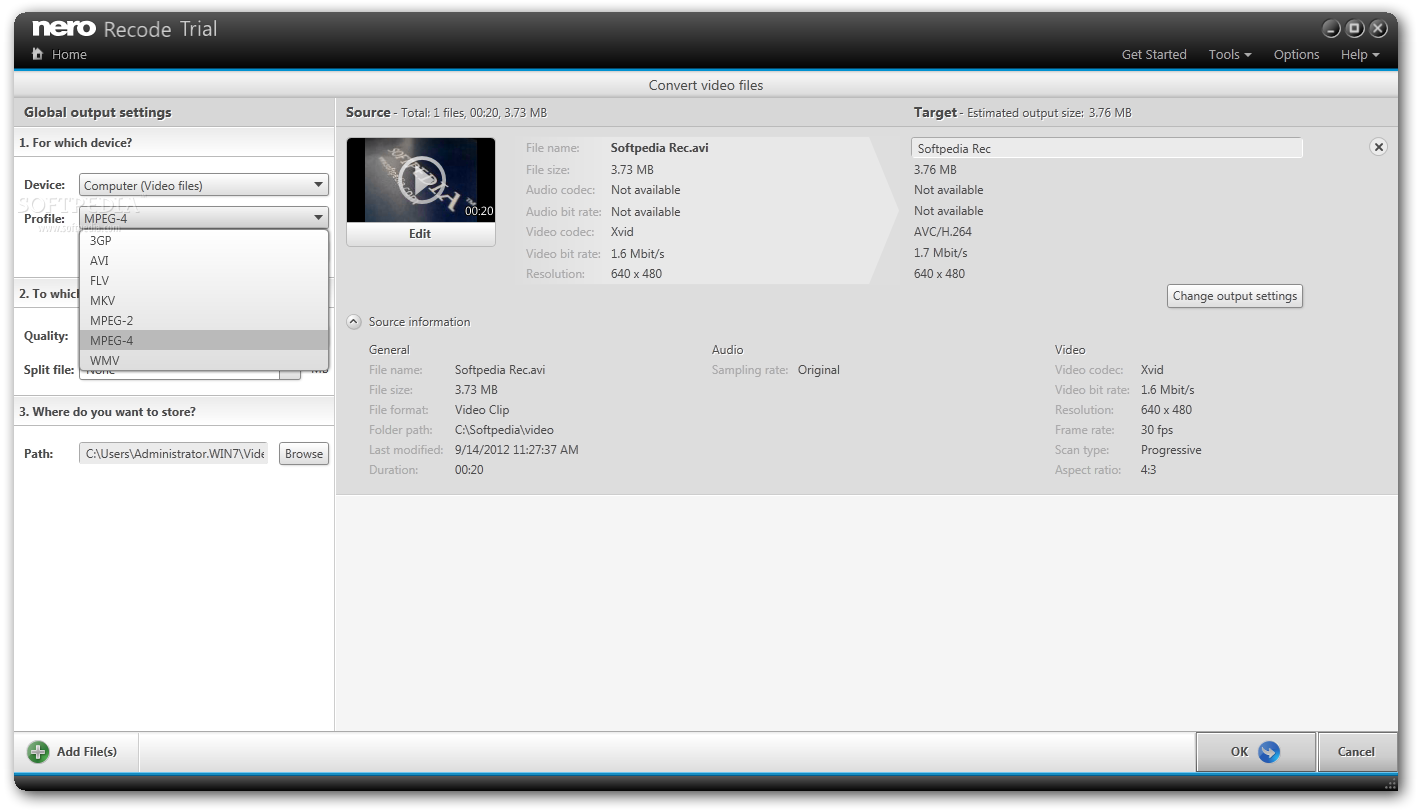Click source file name Softpedia Rec.avi

pos(659,148)
